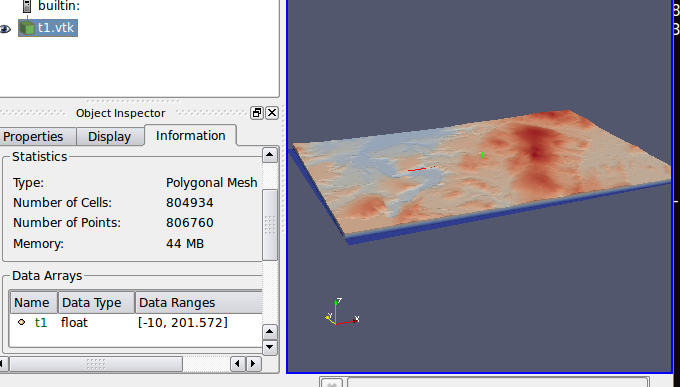Viewport: 680px width, 387px height.
Task: Click the point data circle icon beside t1
Action: click(21, 322)
